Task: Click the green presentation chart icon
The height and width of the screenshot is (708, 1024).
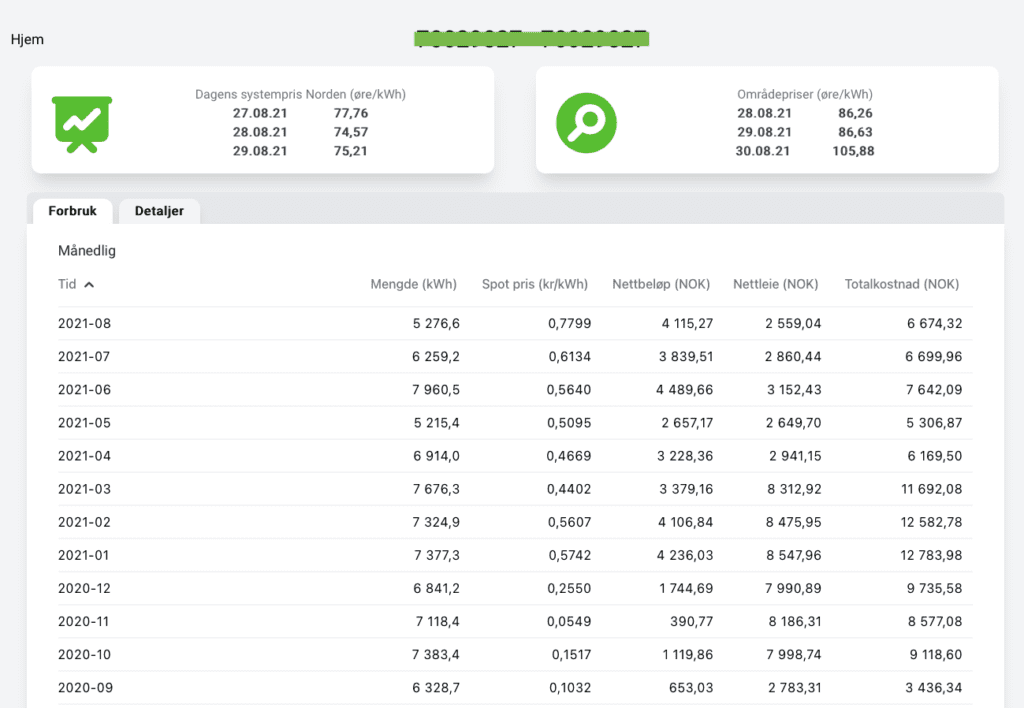Action: point(82,124)
